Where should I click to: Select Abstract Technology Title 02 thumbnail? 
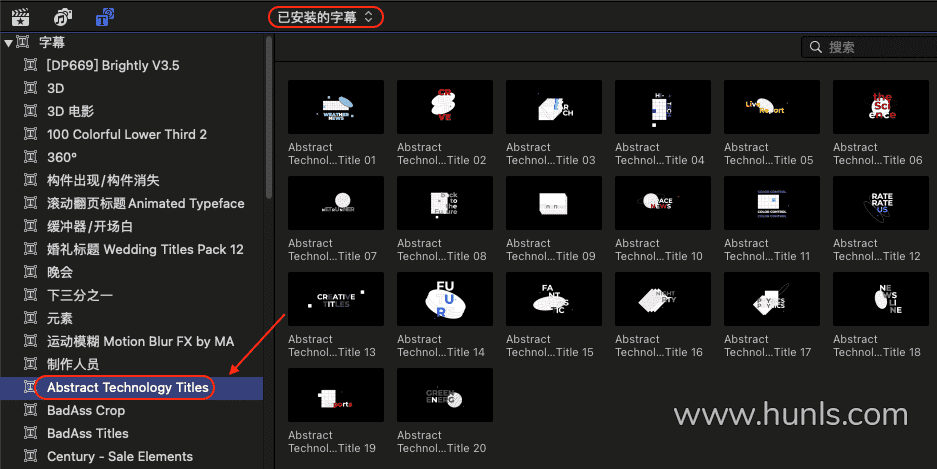445,107
